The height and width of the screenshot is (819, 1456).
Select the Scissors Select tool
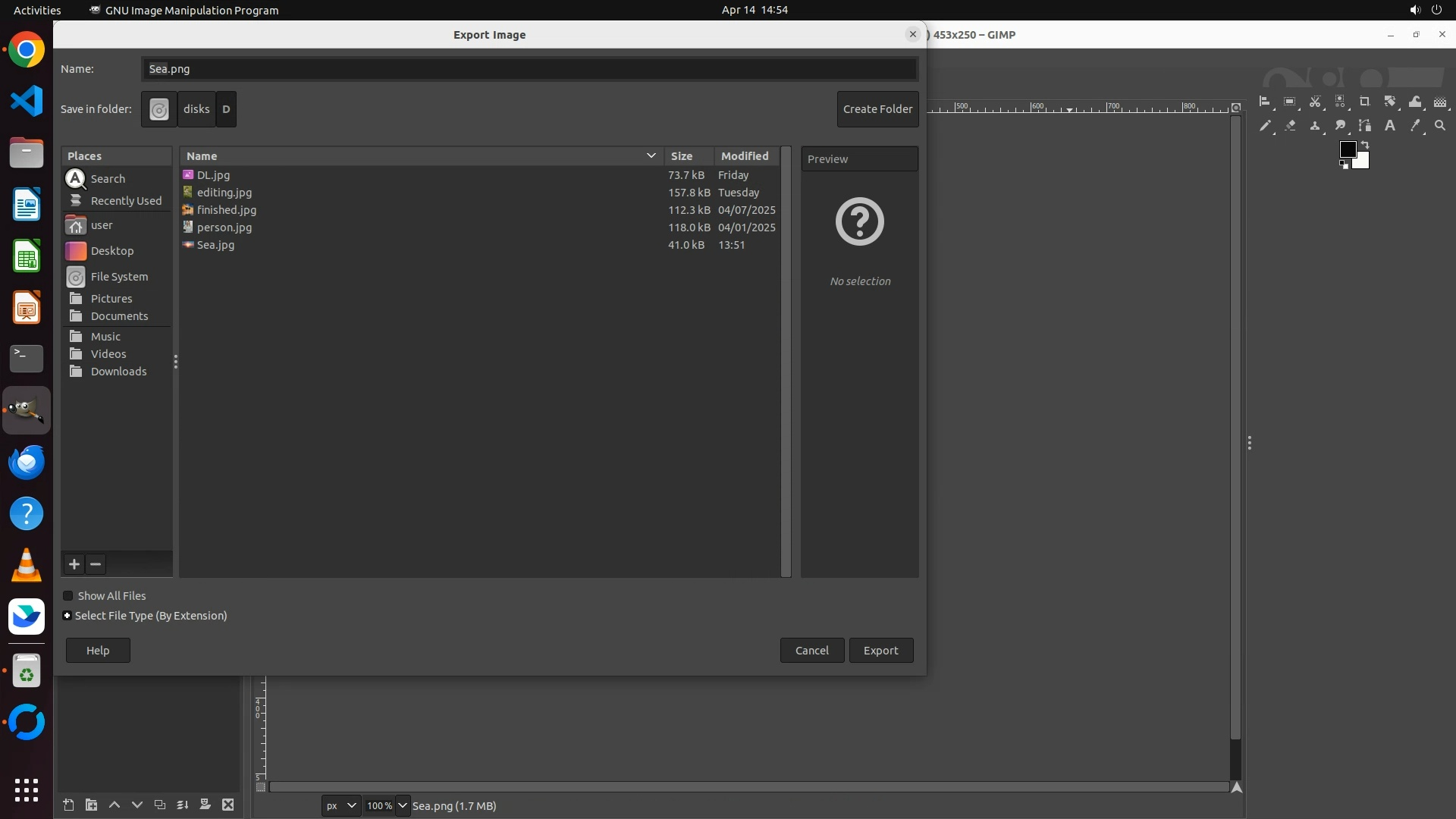point(1315,102)
